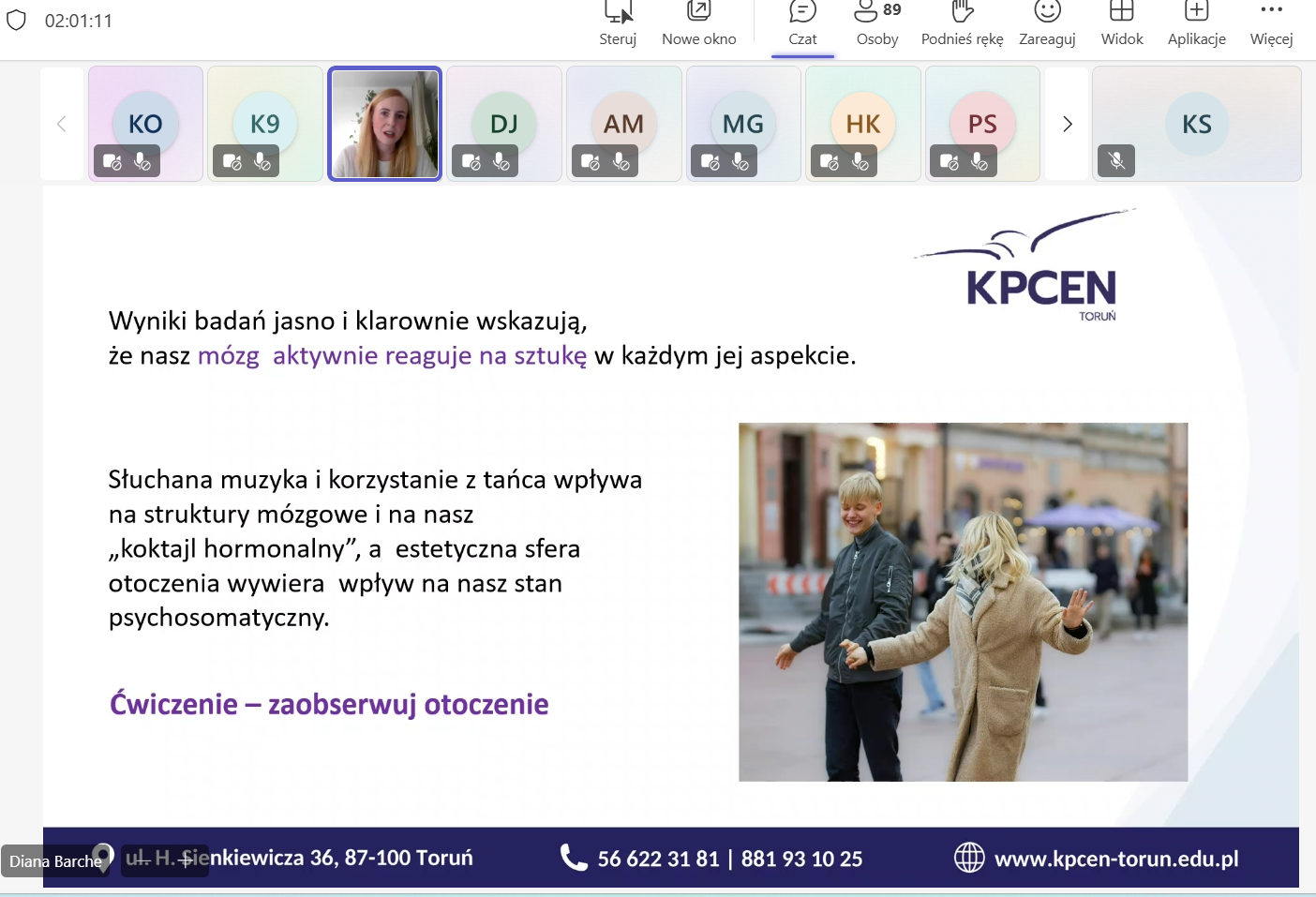Click HK's muted microphone icon
This screenshot has width=1316, height=897.
click(x=860, y=162)
